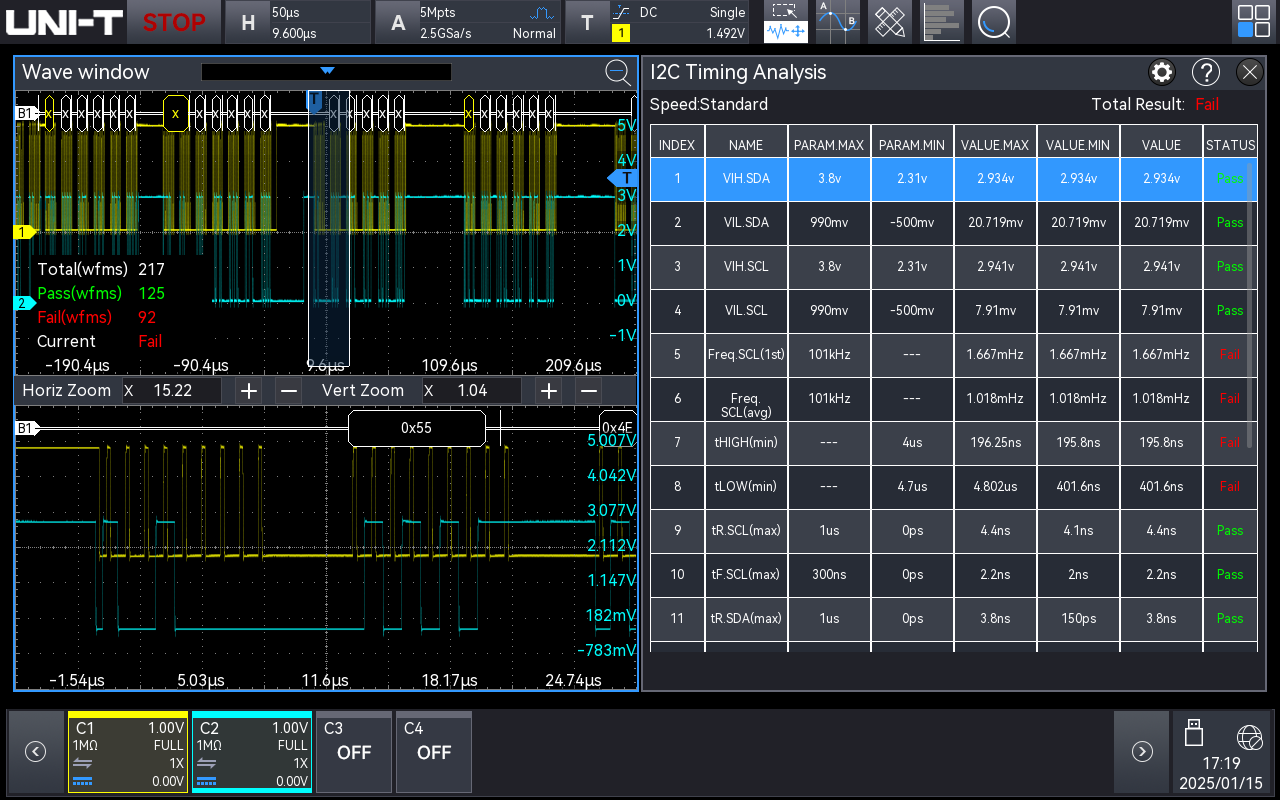1280x800 pixels.
Task: Click the decoded 0x55 bus packet
Action: pyautogui.click(x=417, y=428)
